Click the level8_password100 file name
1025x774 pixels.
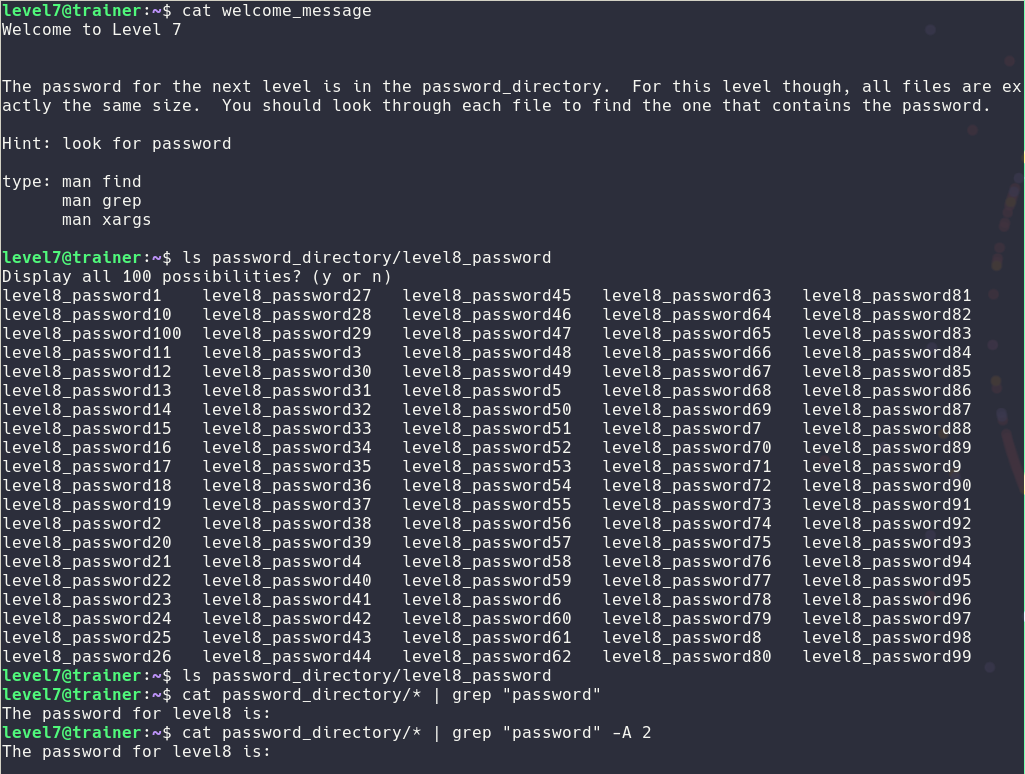[x=92, y=334]
